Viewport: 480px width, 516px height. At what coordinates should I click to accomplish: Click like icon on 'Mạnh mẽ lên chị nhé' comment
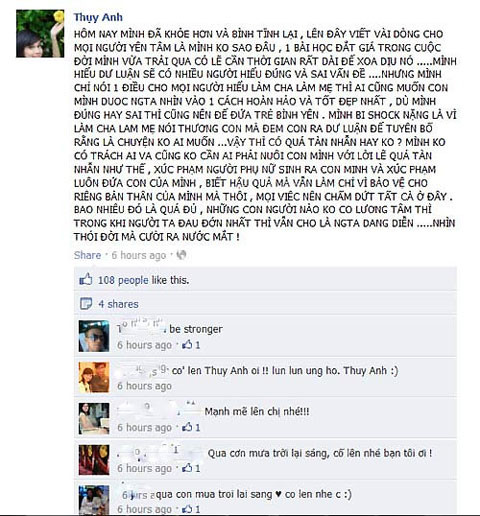187,427
